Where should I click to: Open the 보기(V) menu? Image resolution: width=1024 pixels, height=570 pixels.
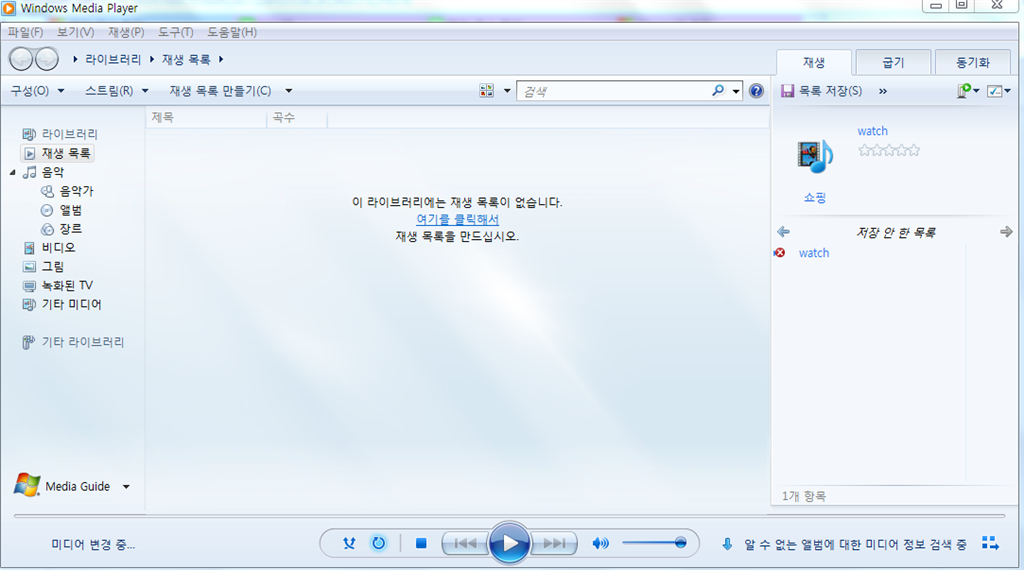pyautogui.click(x=75, y=32)
